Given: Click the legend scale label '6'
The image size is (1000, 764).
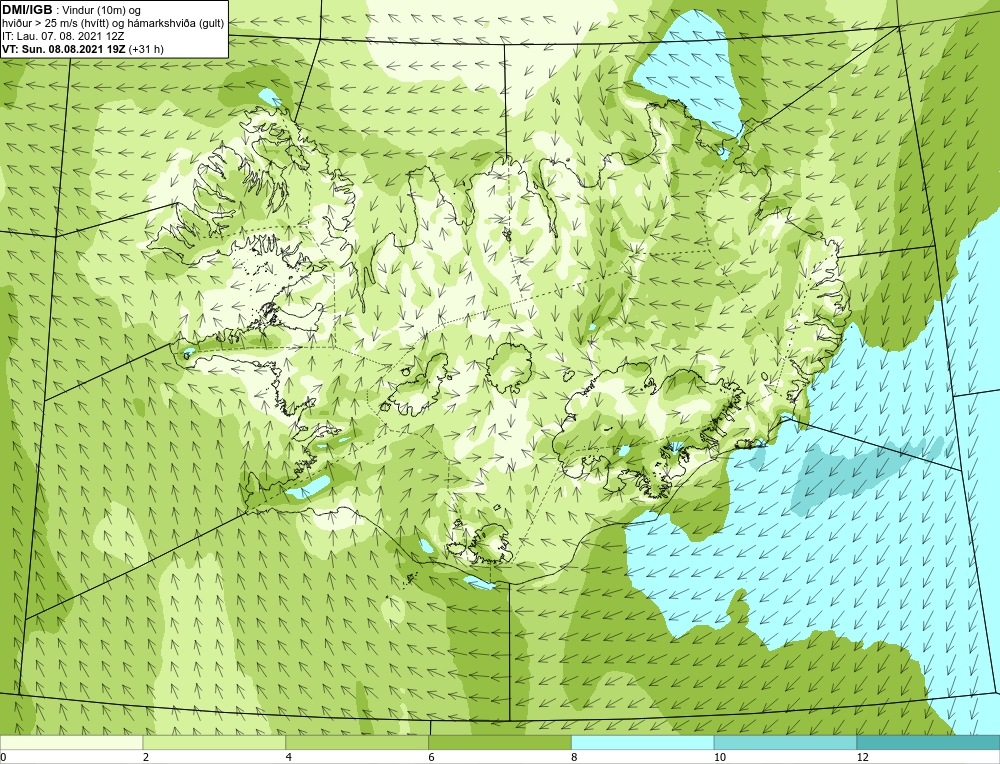Looking at the screenshot, I should pos(432,757).
